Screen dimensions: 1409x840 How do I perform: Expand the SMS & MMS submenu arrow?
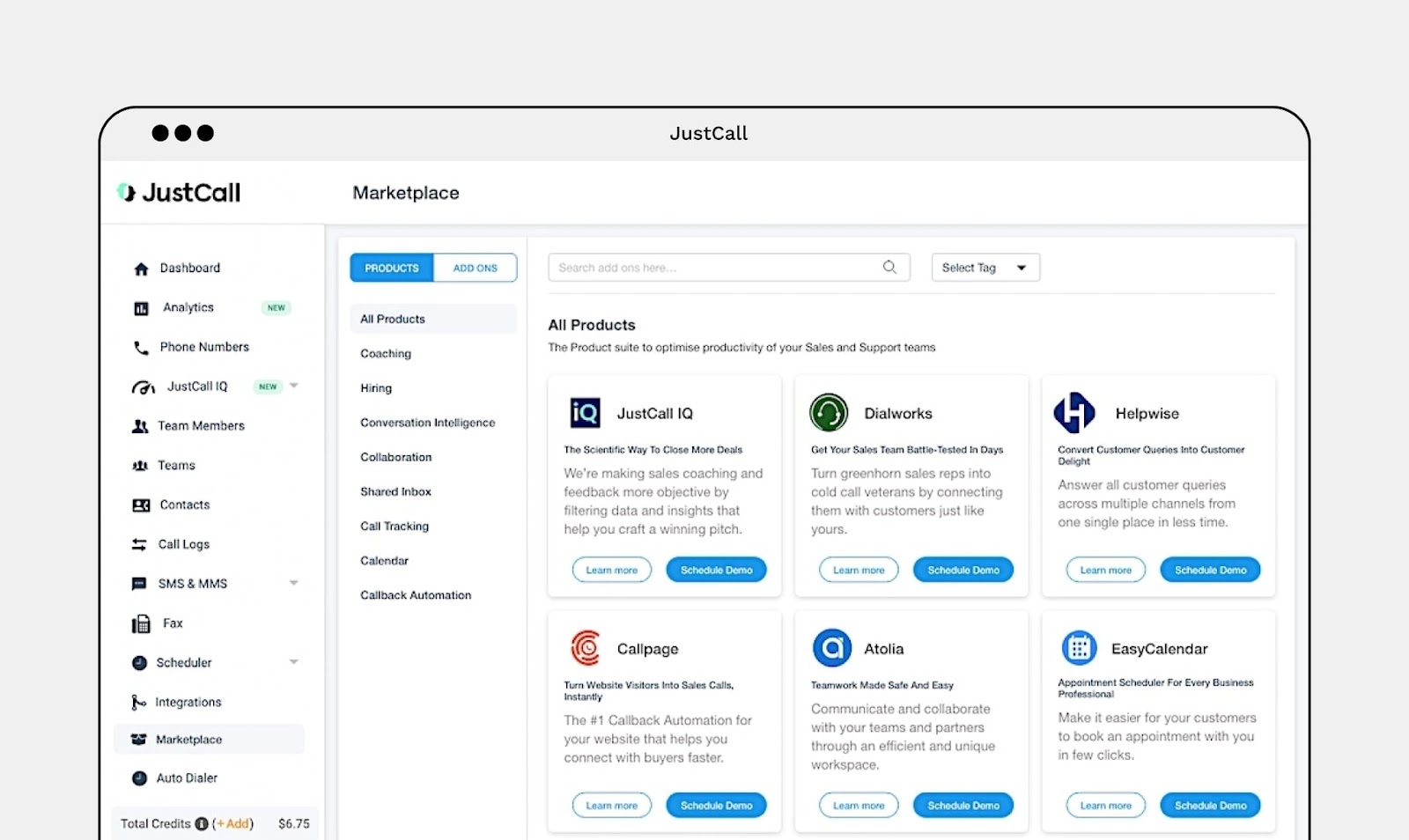pos(294,583)
